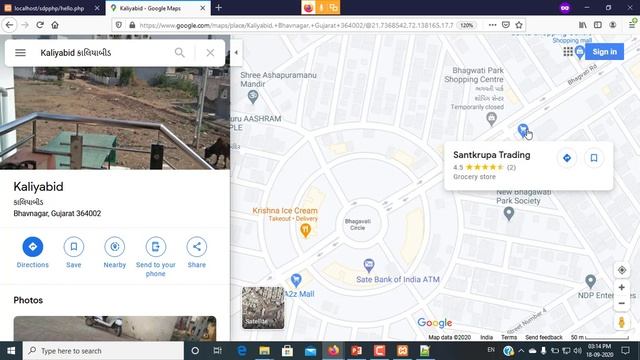Select New Bhagawati Park Society pin

(509, 213)
